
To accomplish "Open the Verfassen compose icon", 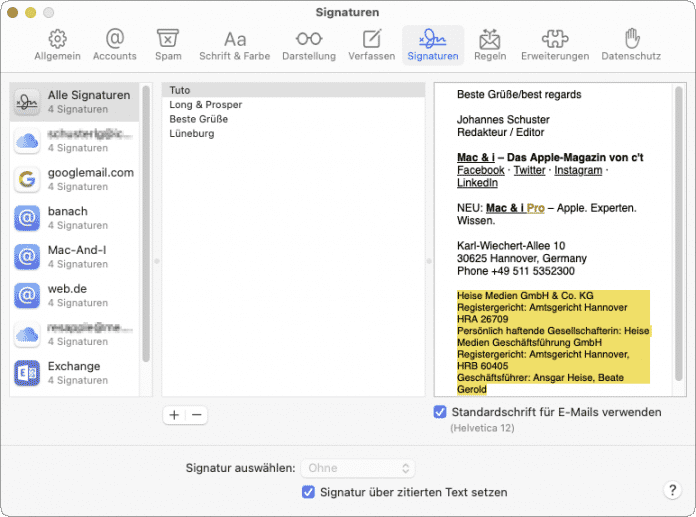I will pyautogui.click(x=372, y=39).
